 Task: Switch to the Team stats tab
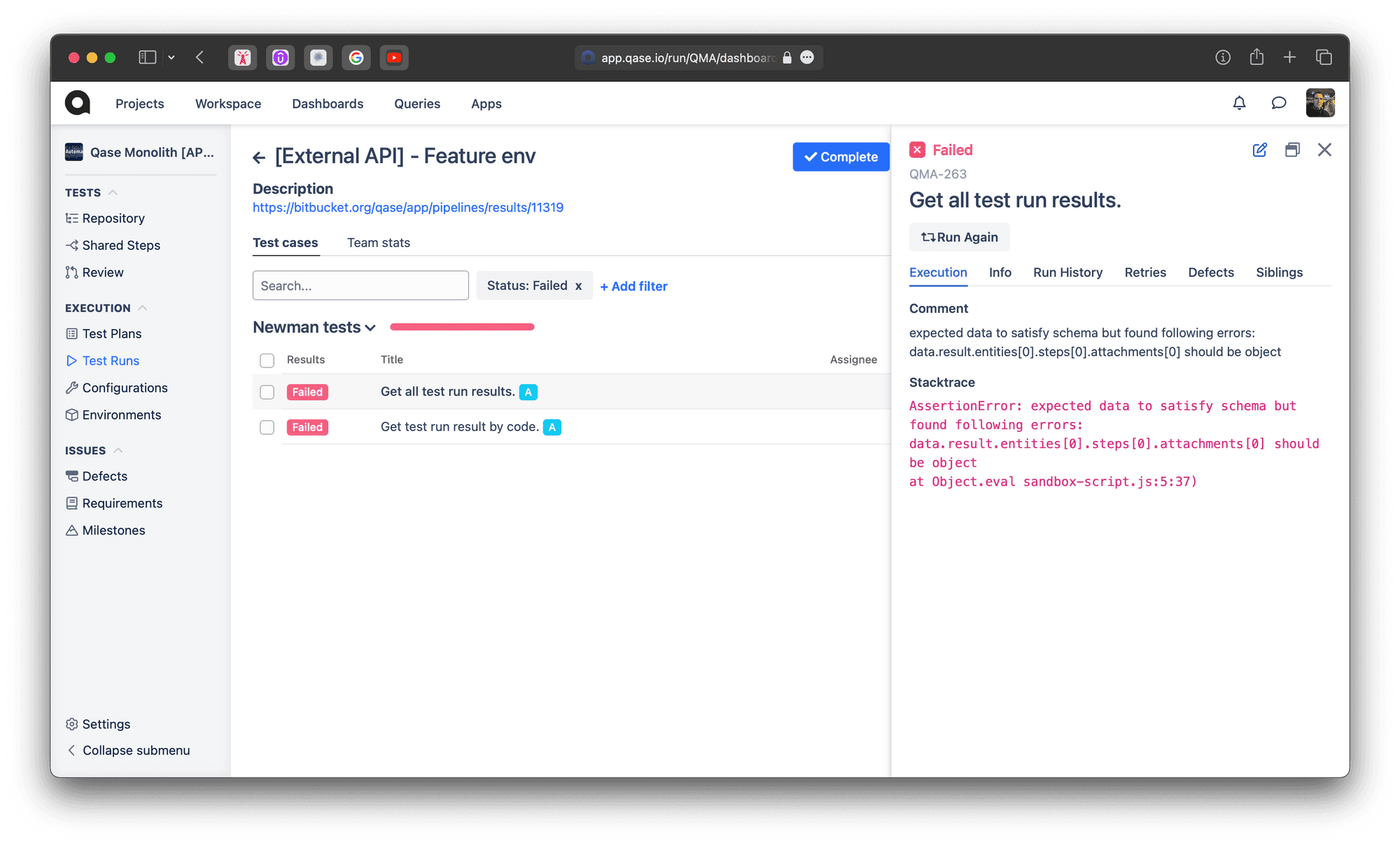click(x=379, y=243)
